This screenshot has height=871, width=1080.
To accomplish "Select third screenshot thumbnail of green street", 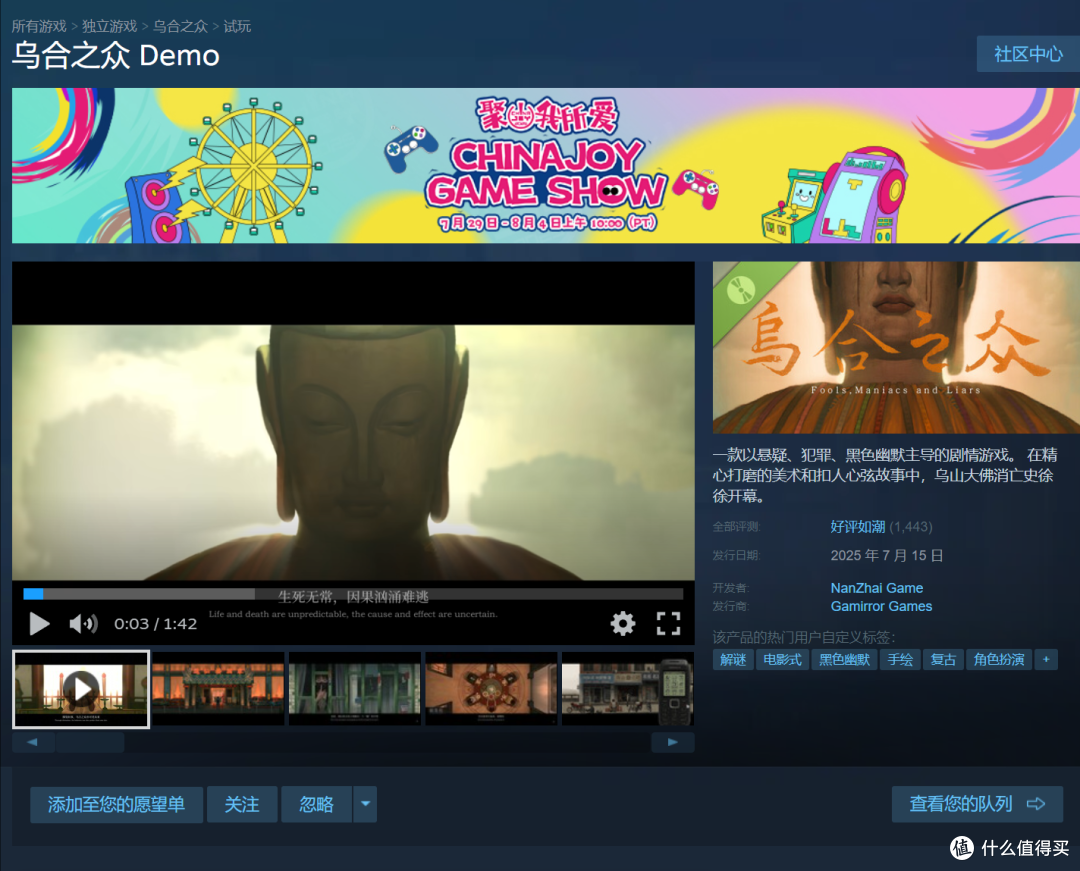I will pyautogui.click(x=355, y=689).
